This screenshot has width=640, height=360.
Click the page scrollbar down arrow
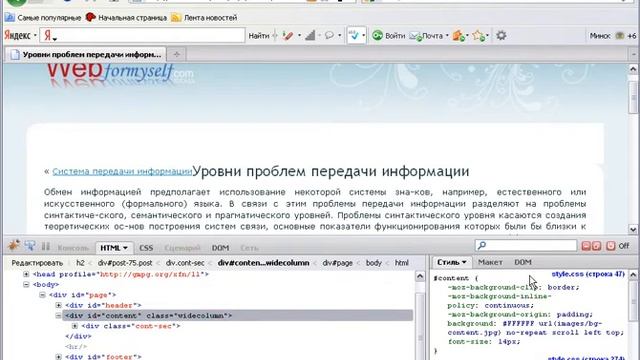click(633, 229)
